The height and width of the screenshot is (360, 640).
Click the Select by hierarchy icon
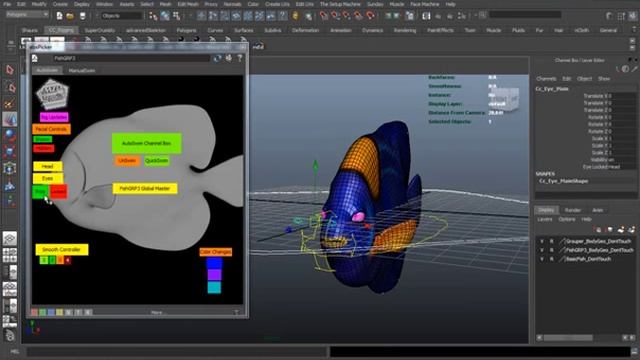point(153,16)
